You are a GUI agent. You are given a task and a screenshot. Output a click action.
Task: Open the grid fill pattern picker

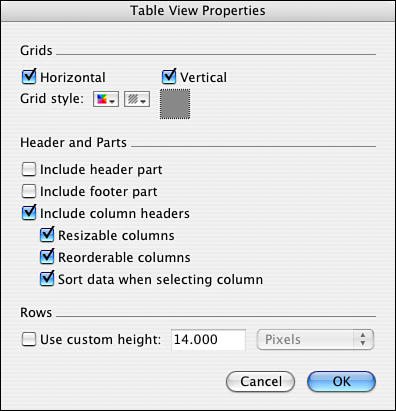coord(137,99)
